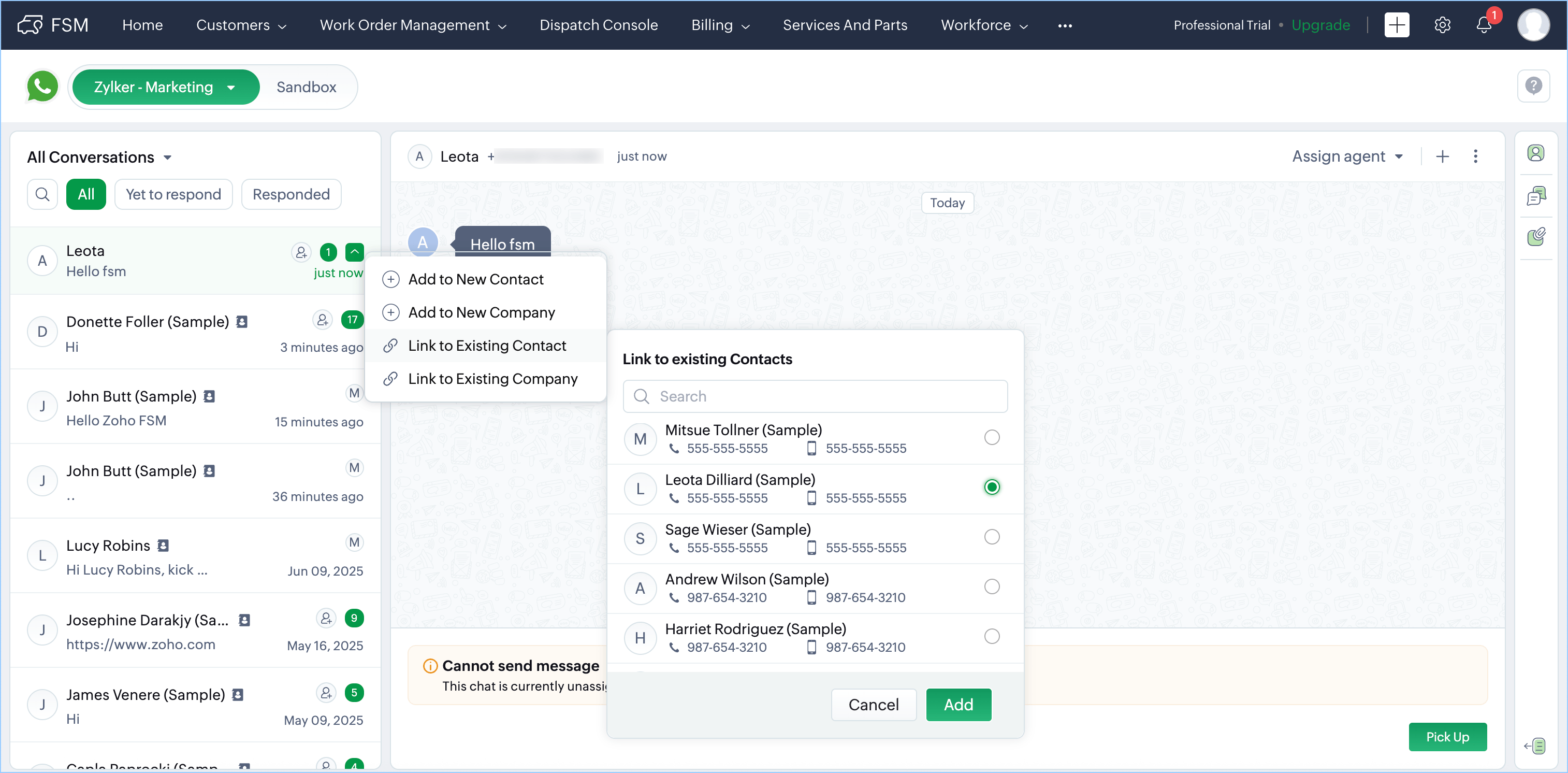Click the help question mark icon
Viewport: 1568px width, 773px height.
[1533, 86]
